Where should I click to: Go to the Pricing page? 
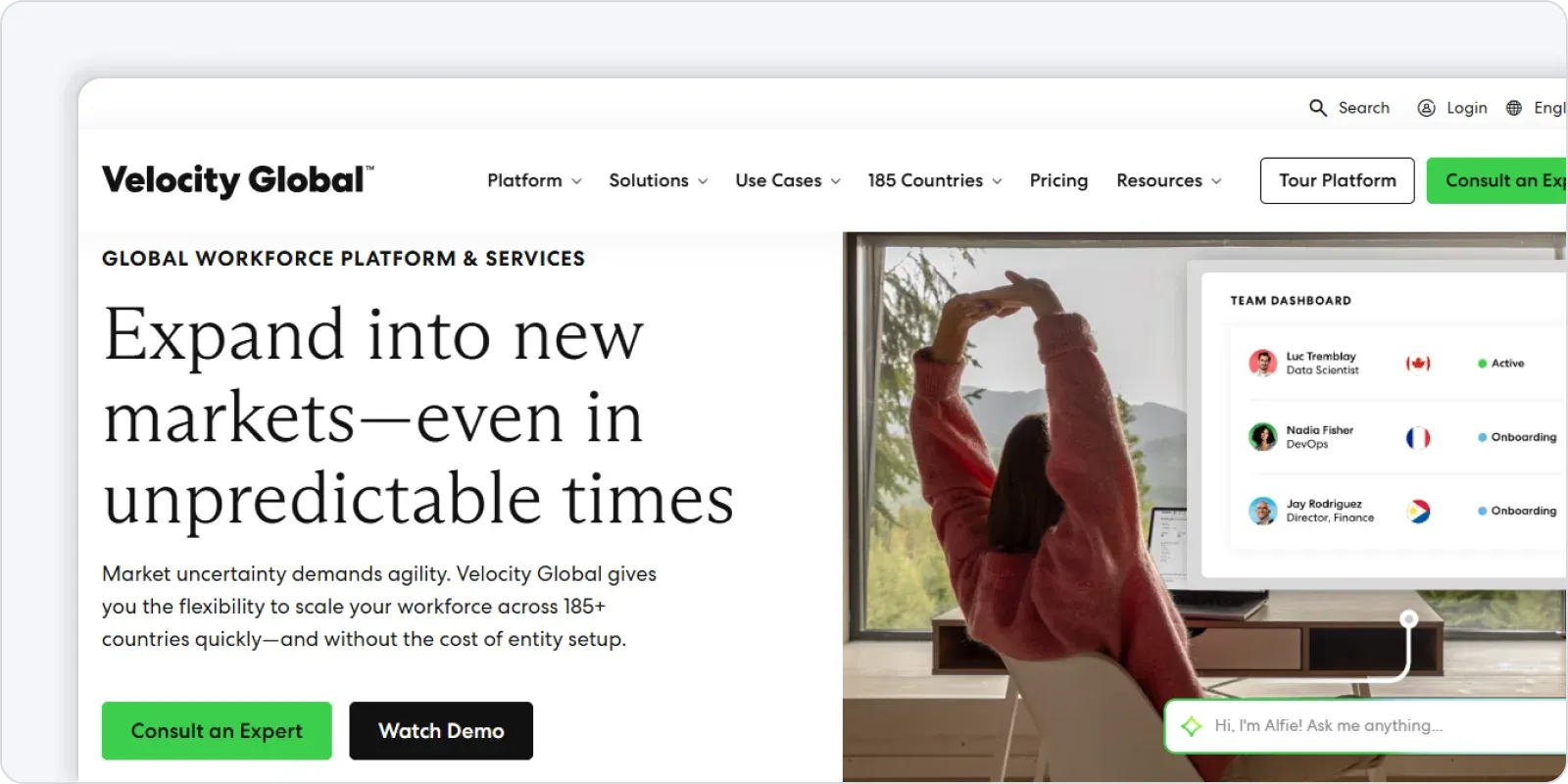coord(1058,181)
